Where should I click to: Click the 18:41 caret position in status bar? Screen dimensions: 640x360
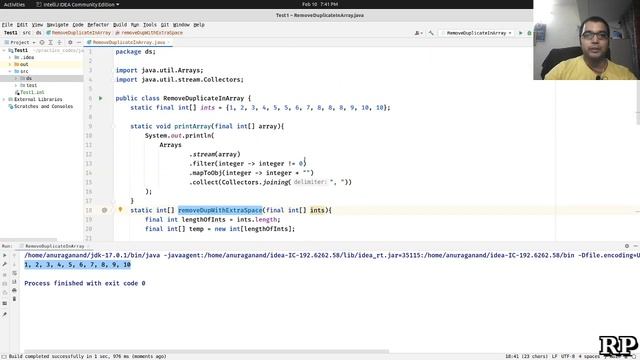pyautogui.click(x=527, y=356)
